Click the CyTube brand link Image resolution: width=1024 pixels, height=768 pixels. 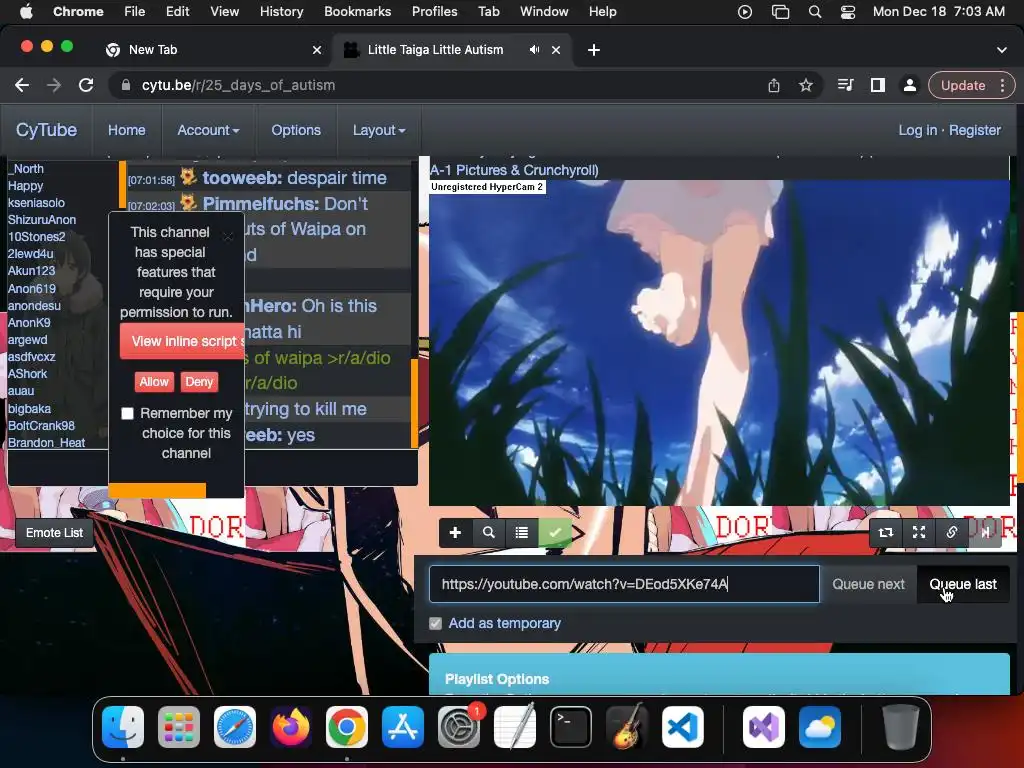pyautogui.click(x=46, y=130)
